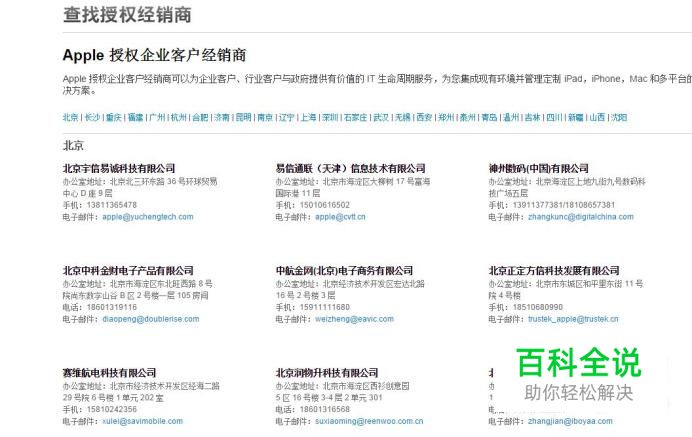The image size is (692, 437).
Task: Click the phone number 13811365478
Action: click(112, 205)
